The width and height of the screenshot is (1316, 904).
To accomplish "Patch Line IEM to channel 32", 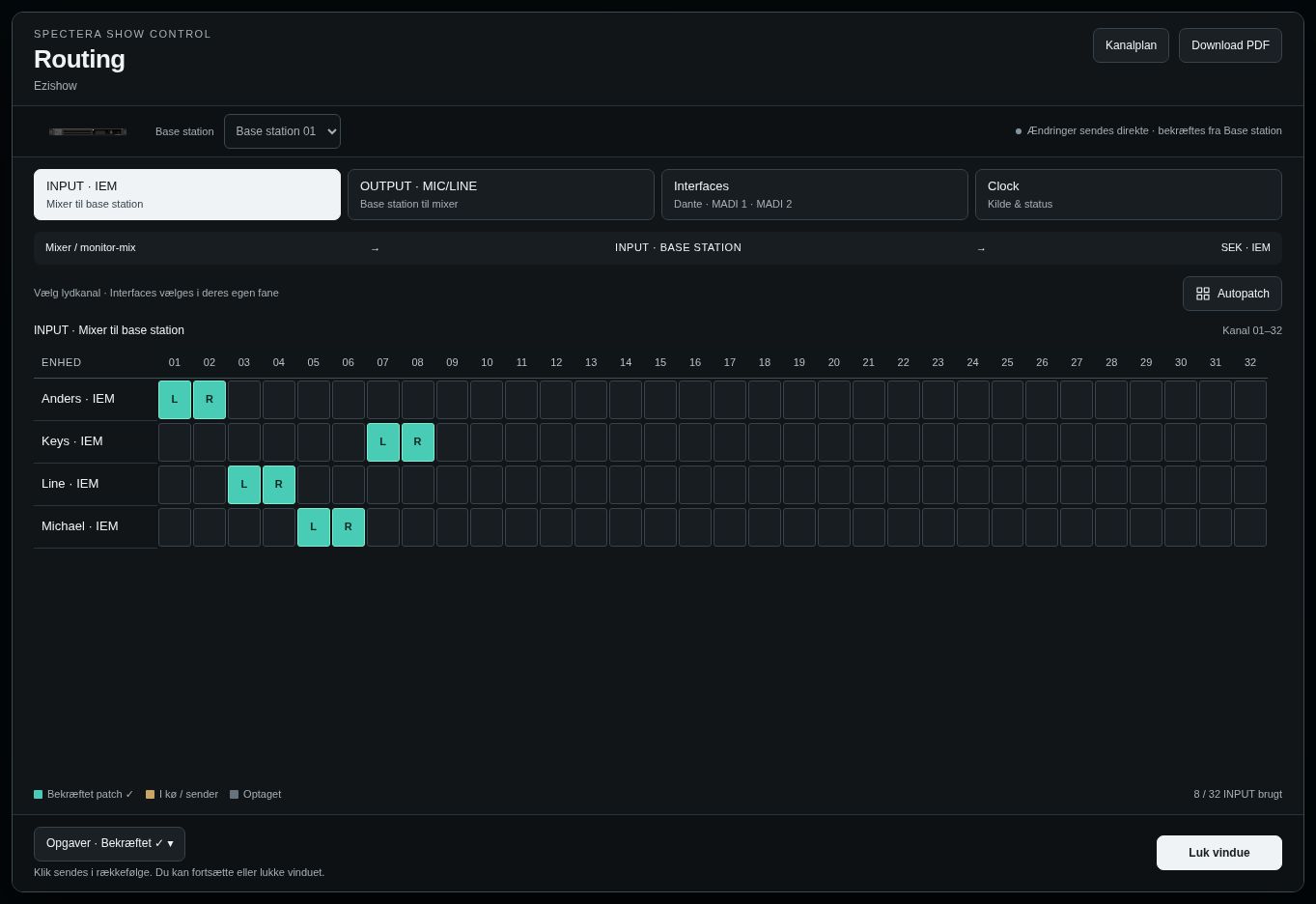I will (x=1250, y=485).
